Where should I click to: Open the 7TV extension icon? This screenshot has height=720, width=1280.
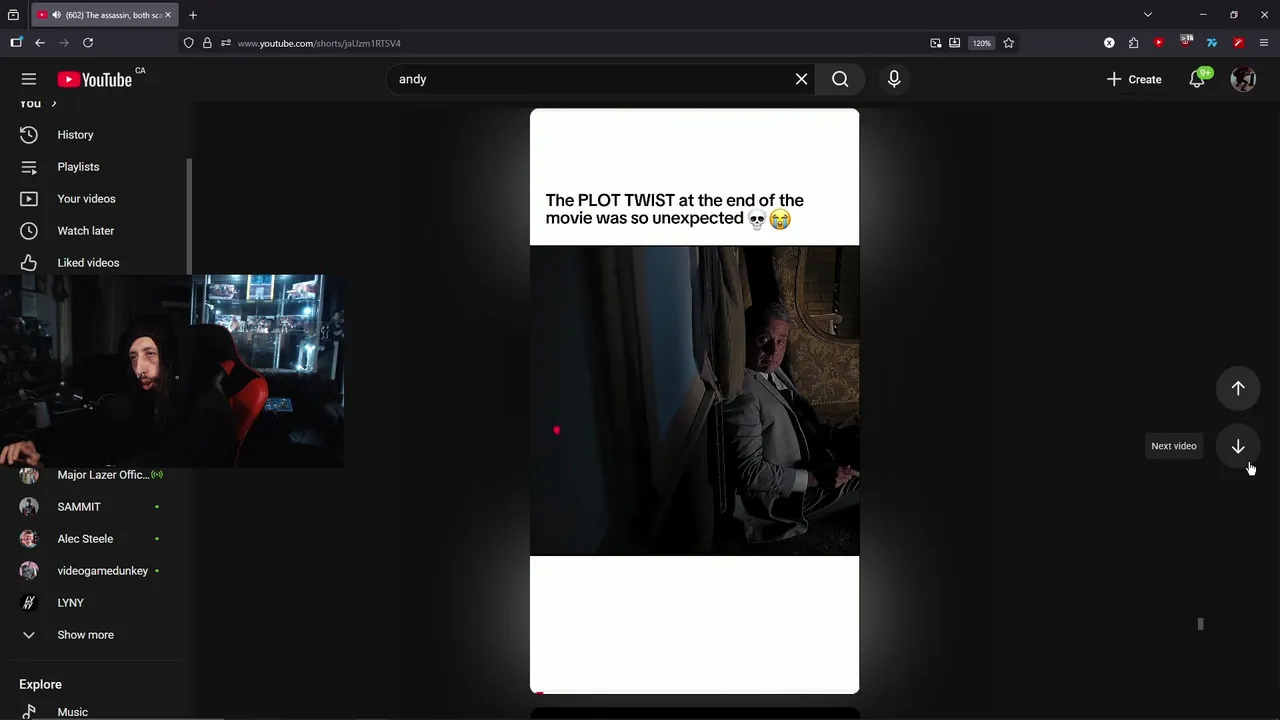click(1212, 43)
